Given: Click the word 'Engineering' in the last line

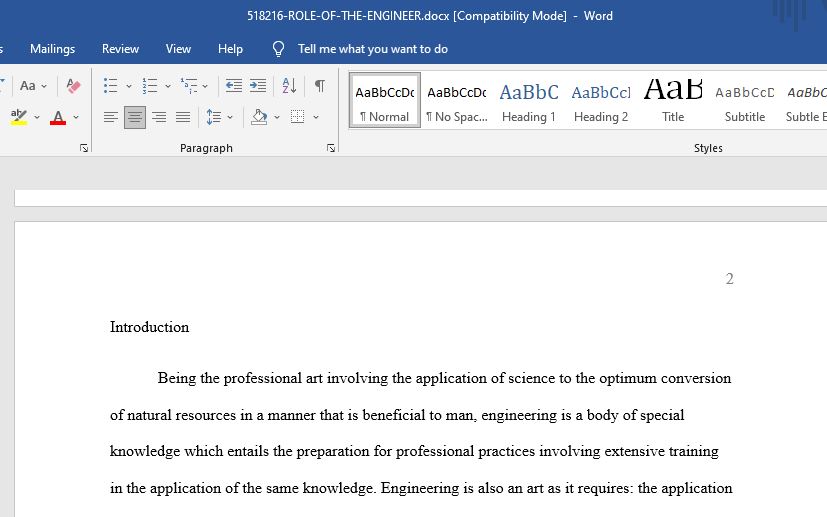Looking at the screenshot, I should click(x=420, y=488).
